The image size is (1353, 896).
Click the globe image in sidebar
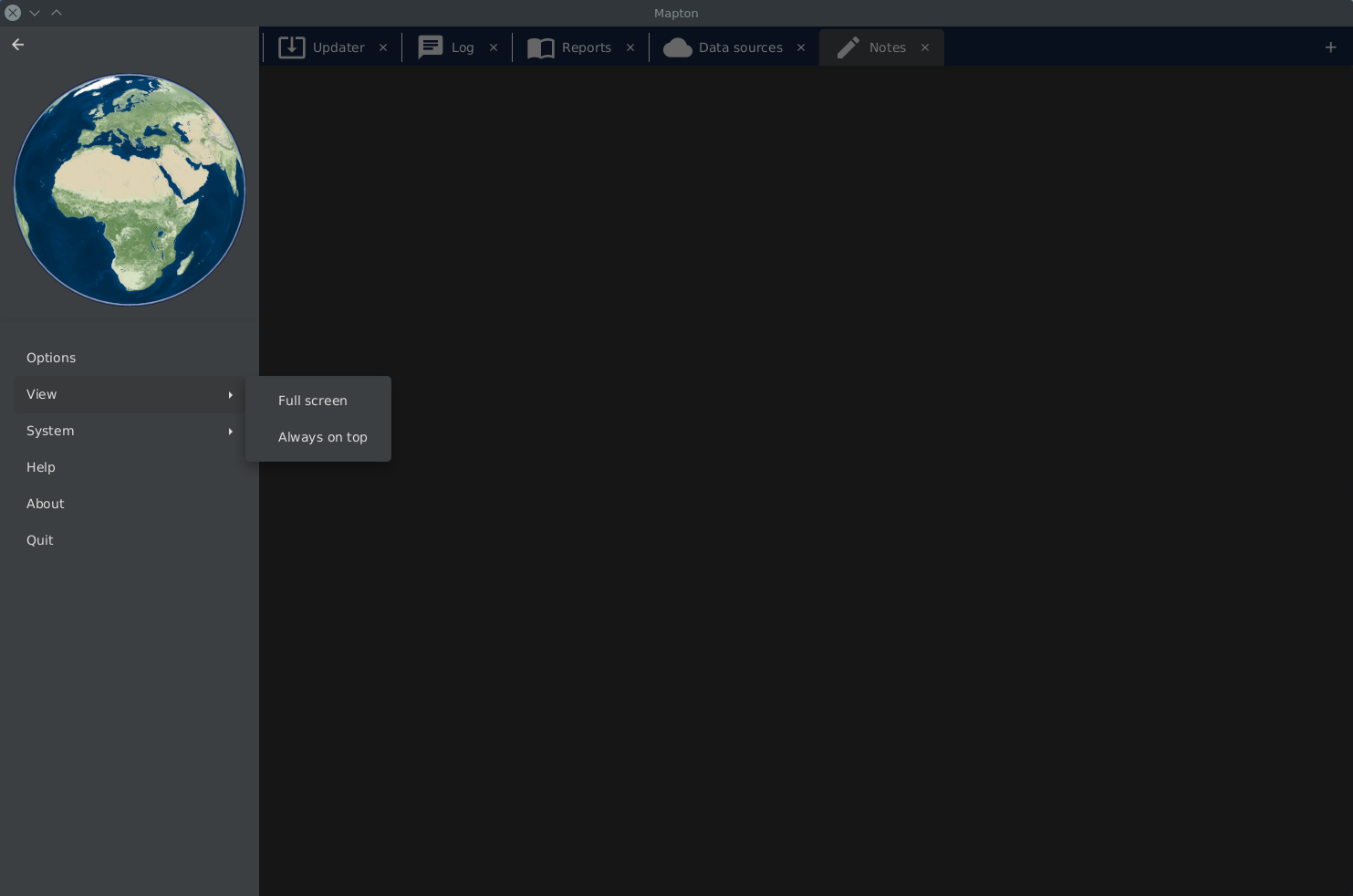click(130, 190)
